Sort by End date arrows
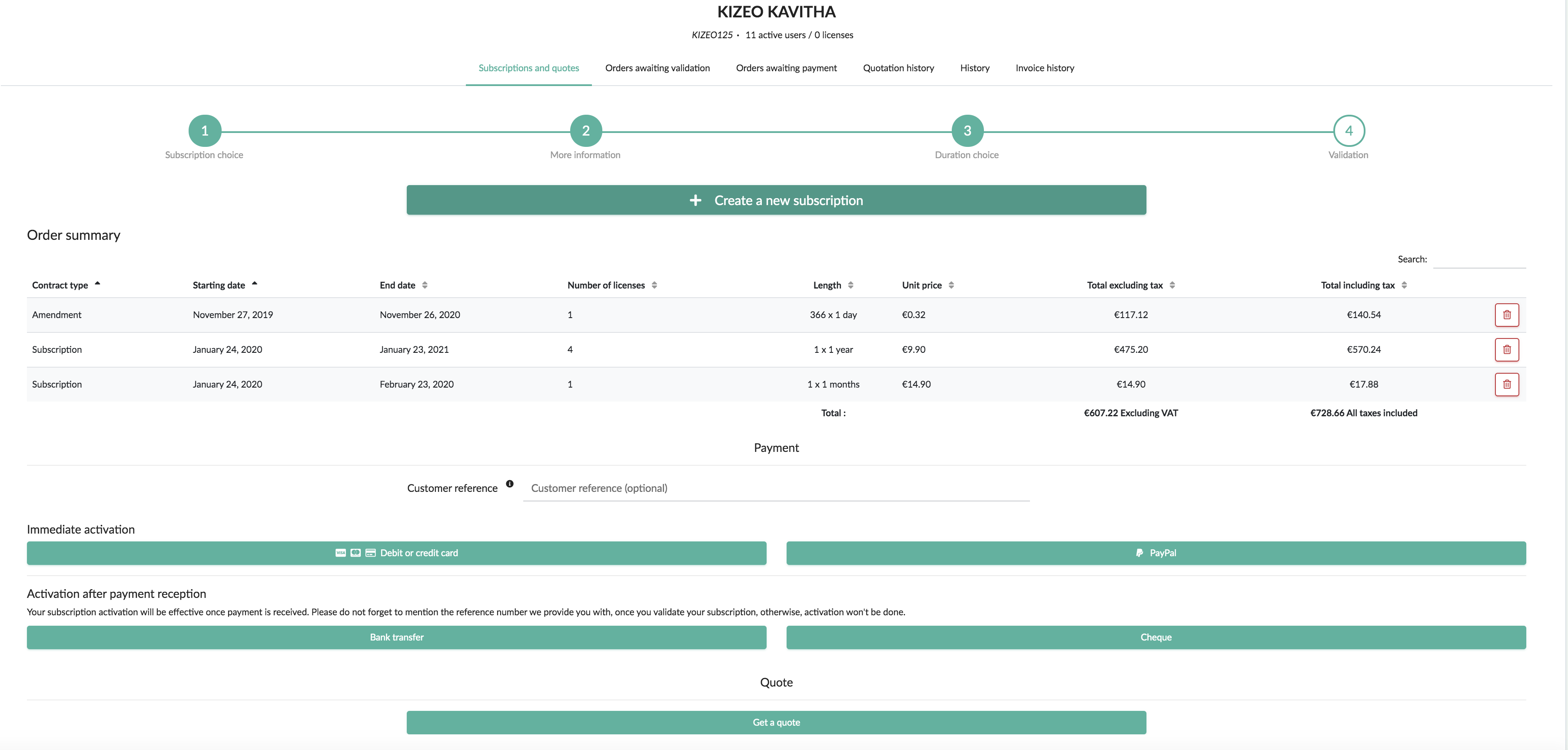The height and width of the screenshot is (750, 1568). (x=425, y=285)
